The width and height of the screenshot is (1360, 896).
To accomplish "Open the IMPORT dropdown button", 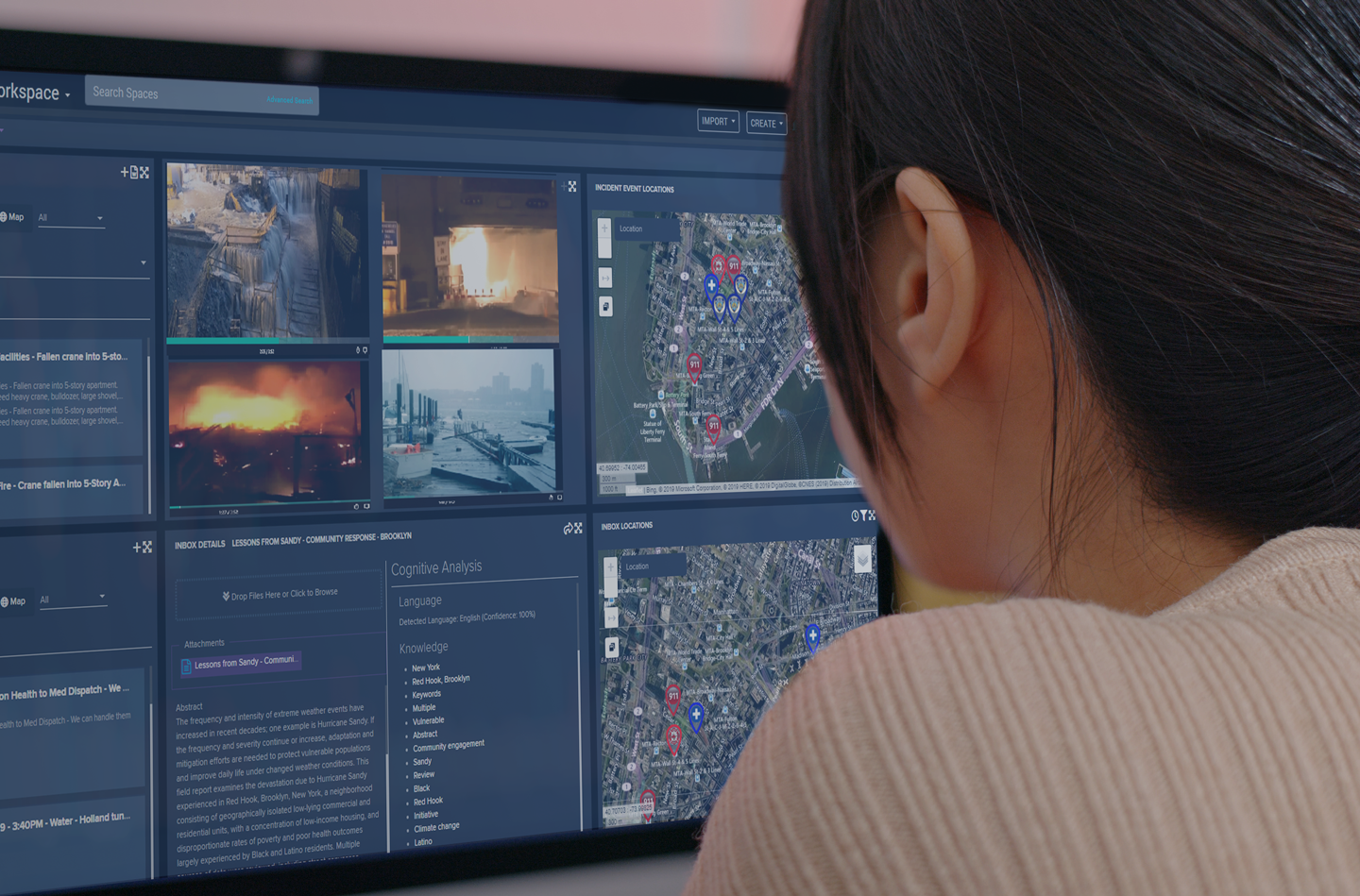I will pyautogui.click(x=718, y=121).
